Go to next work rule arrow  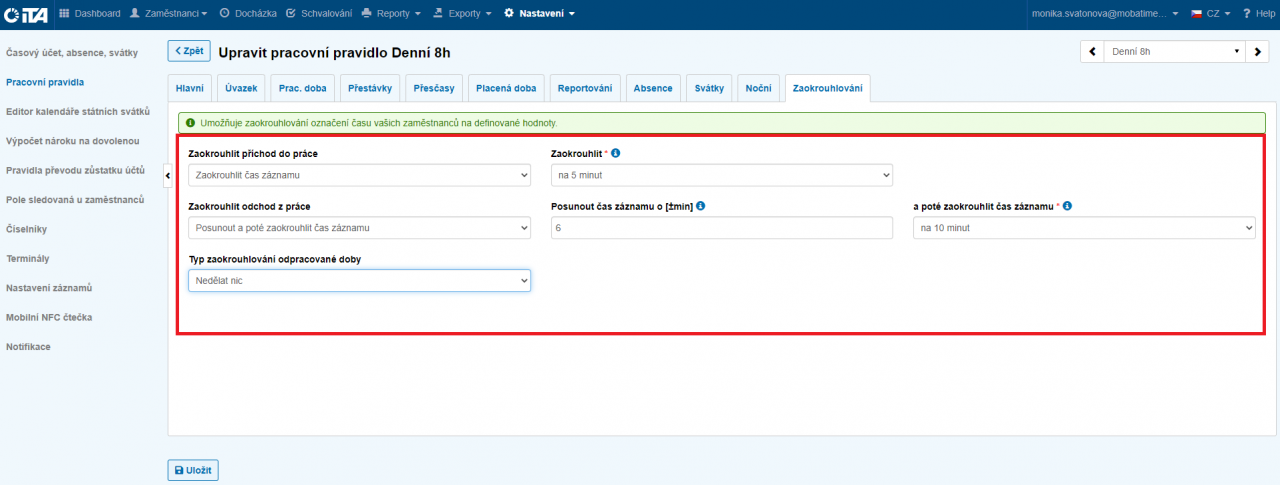coord(1259,51)
